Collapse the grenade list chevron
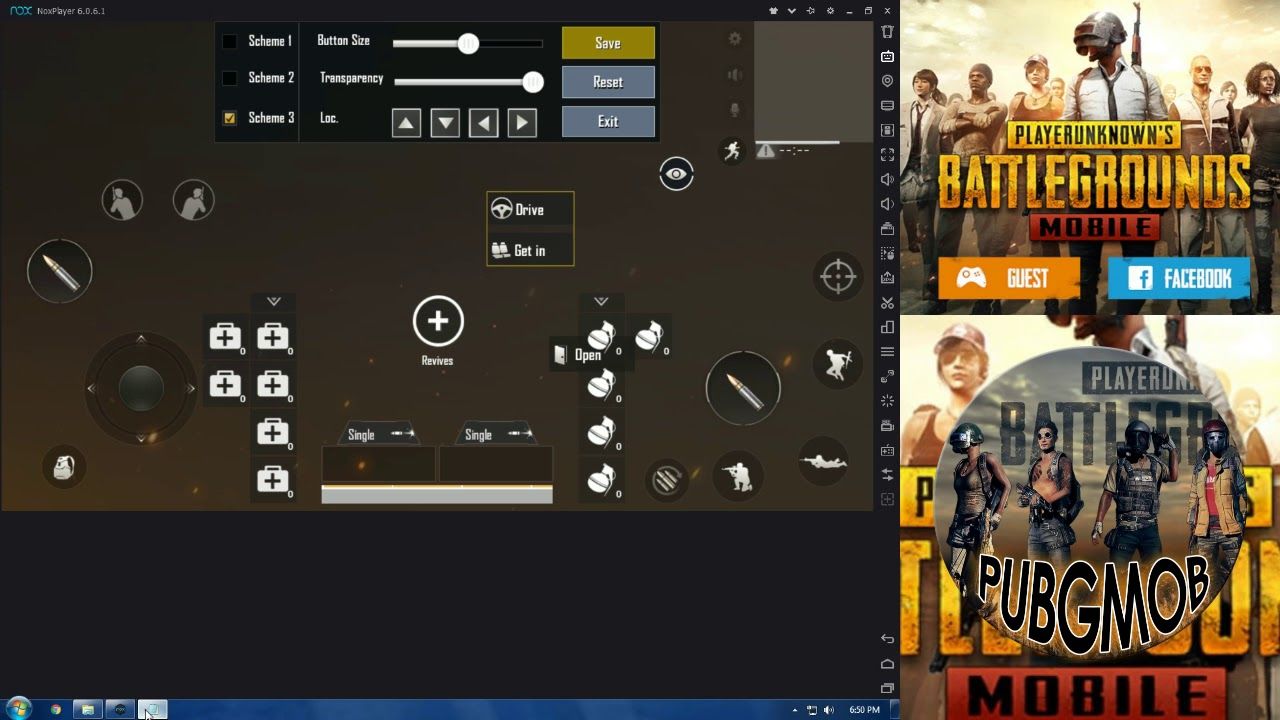 [x=601, y=301]
